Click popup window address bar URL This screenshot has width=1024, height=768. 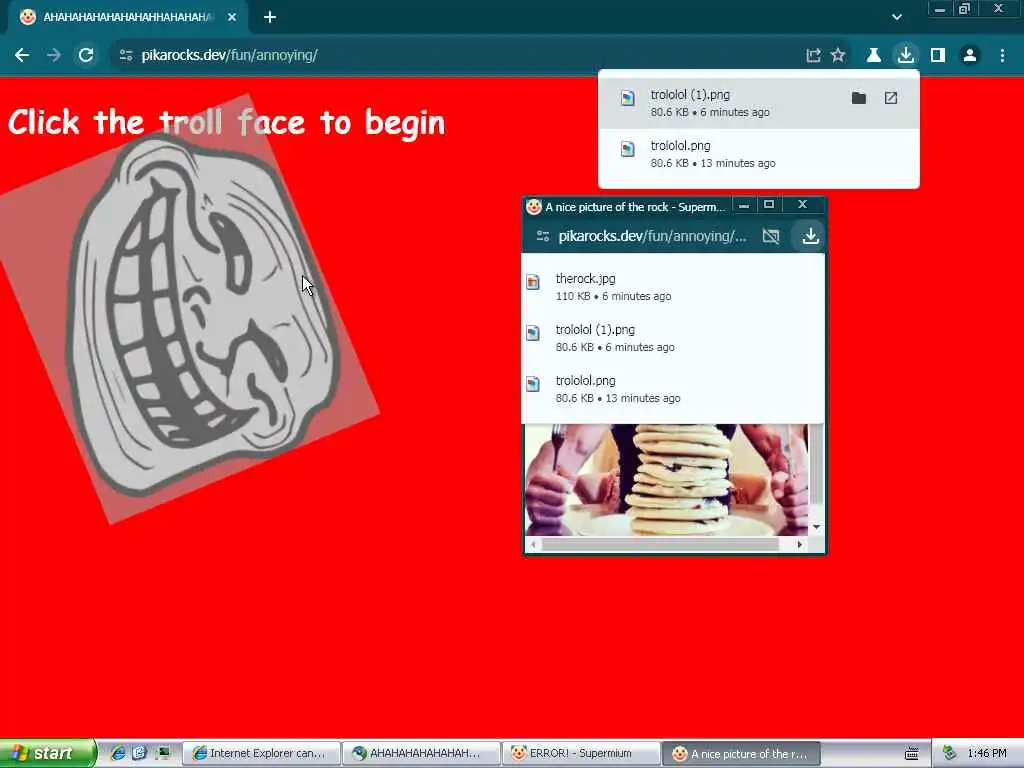(x=652, y=236)
